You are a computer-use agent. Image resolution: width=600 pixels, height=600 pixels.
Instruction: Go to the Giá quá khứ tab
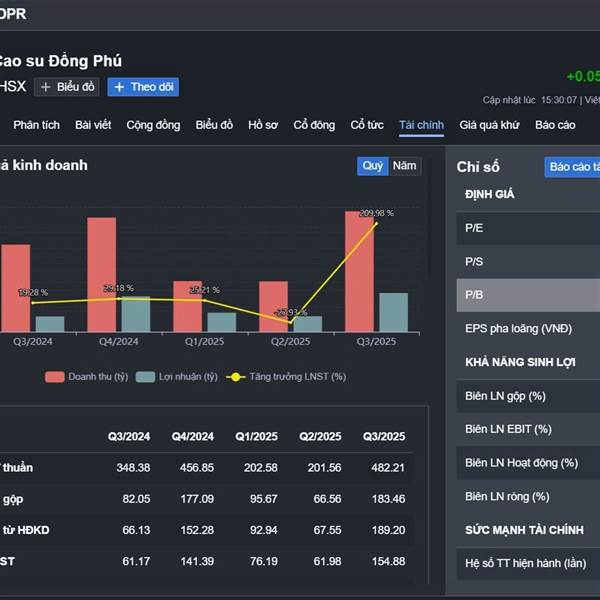tap(489, 125)
